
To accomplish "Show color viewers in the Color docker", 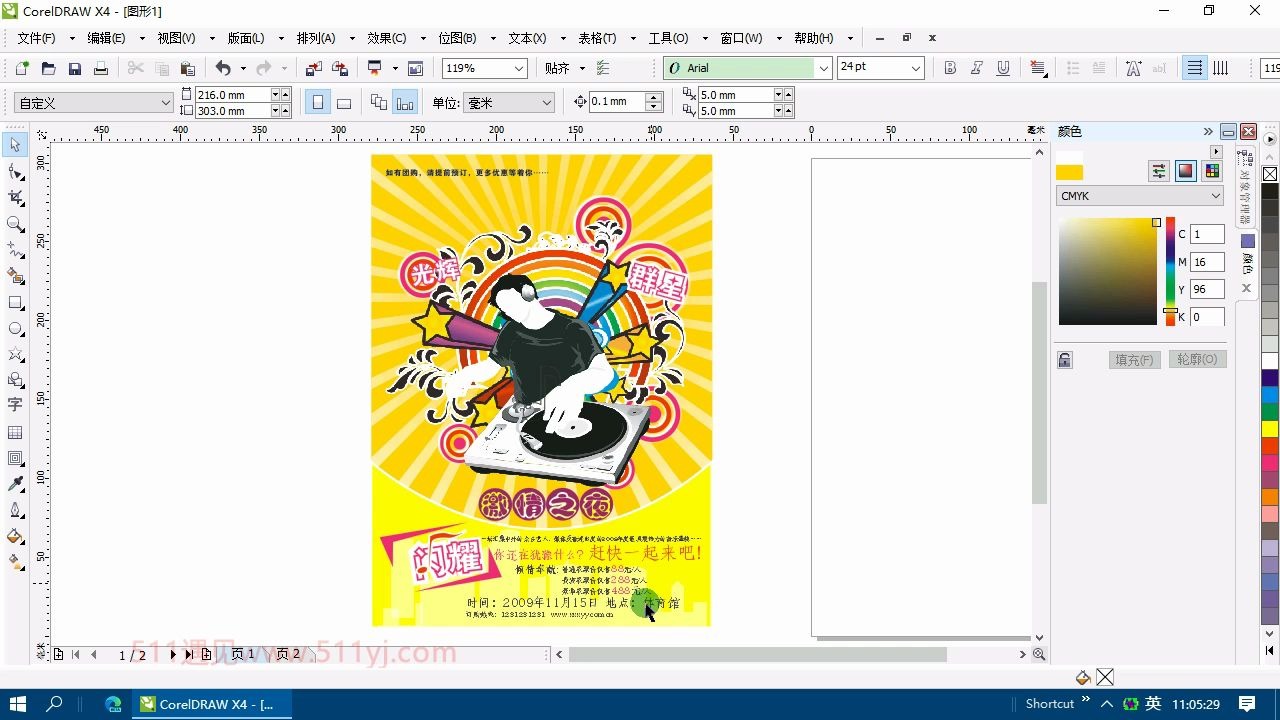I will 1185,171.
